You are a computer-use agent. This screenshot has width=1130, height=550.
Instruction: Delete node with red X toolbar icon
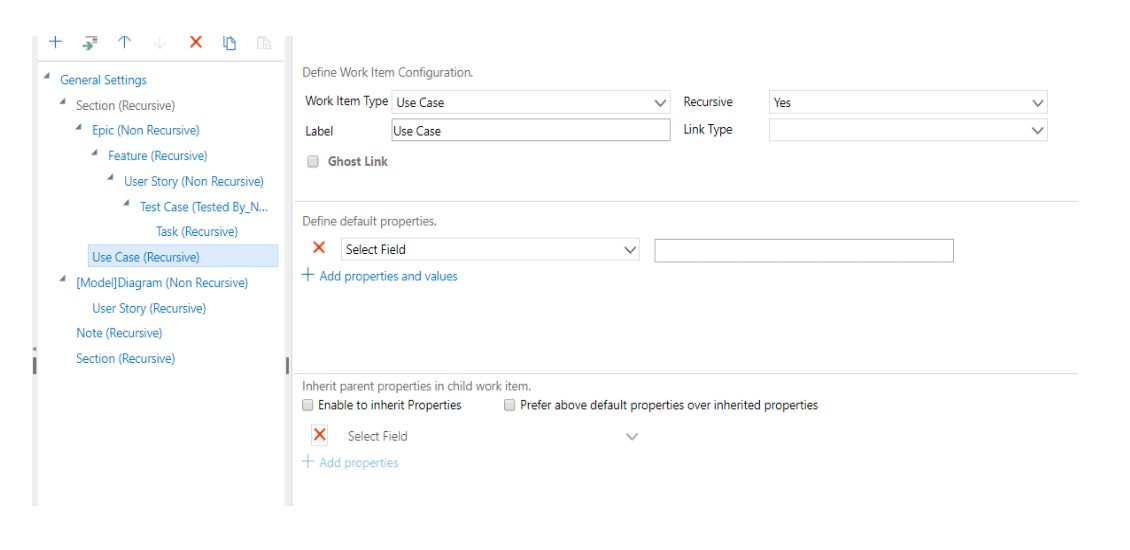195,42
